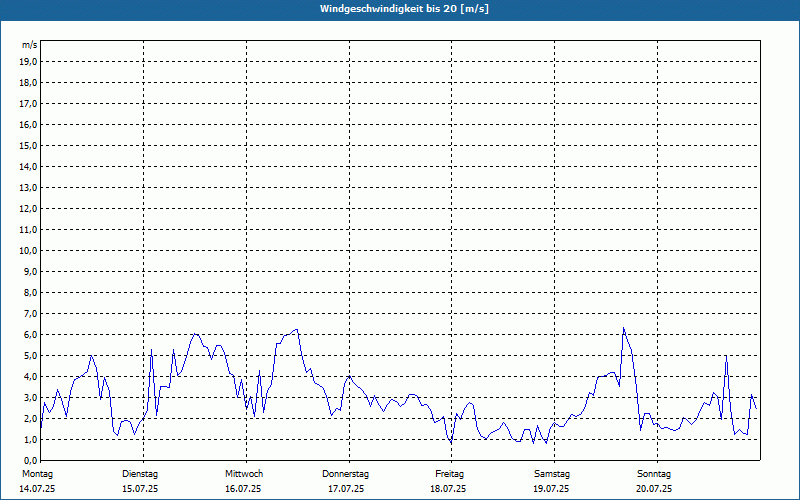Click the '1,0' y-axis value
800x500 pixels.
click(x=31, y=439)
